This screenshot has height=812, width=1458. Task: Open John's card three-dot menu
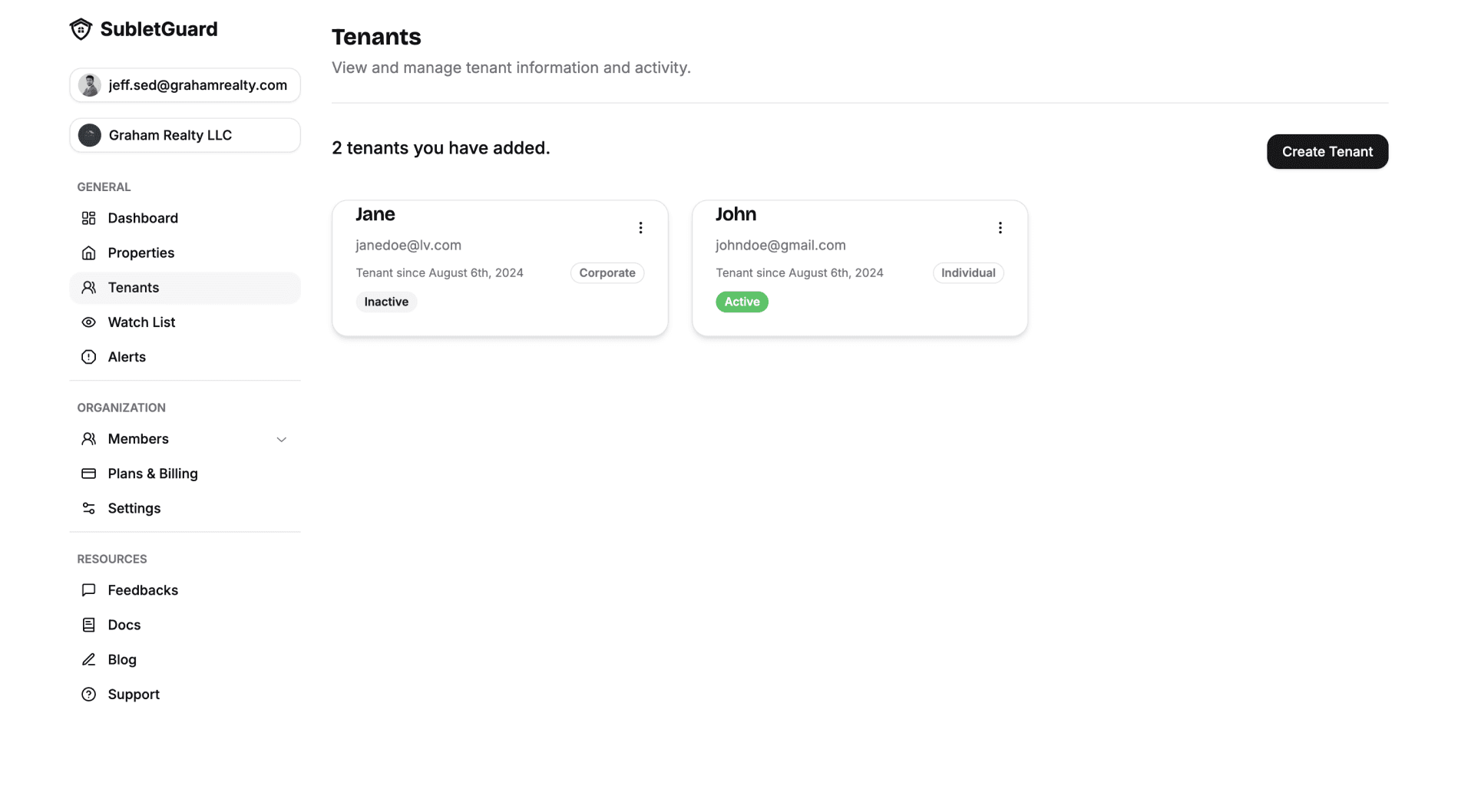(x=1000, y=228)
